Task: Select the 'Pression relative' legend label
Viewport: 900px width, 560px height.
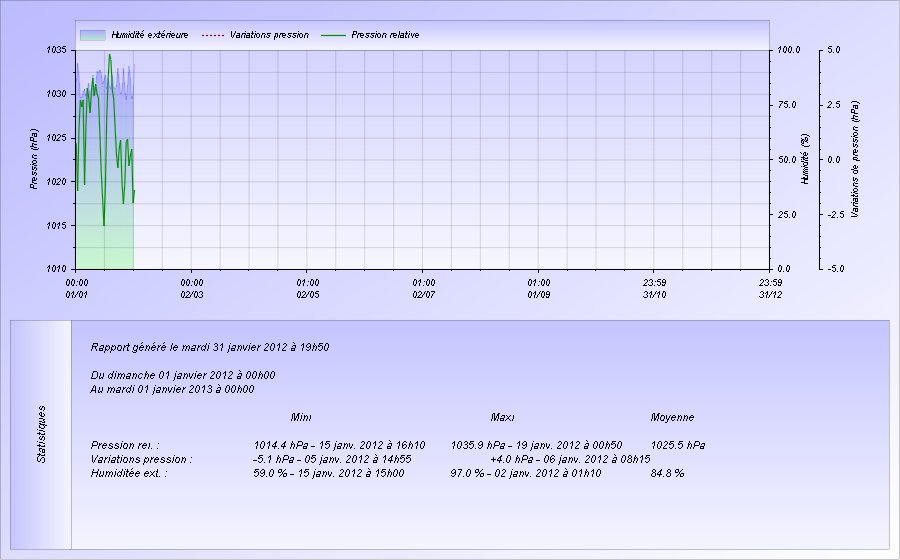Action: click(x=385, y=35)
